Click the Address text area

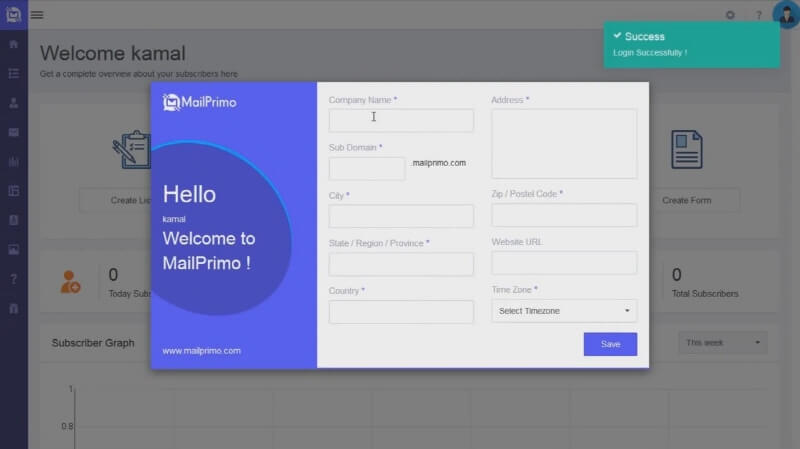click(564, 144)
